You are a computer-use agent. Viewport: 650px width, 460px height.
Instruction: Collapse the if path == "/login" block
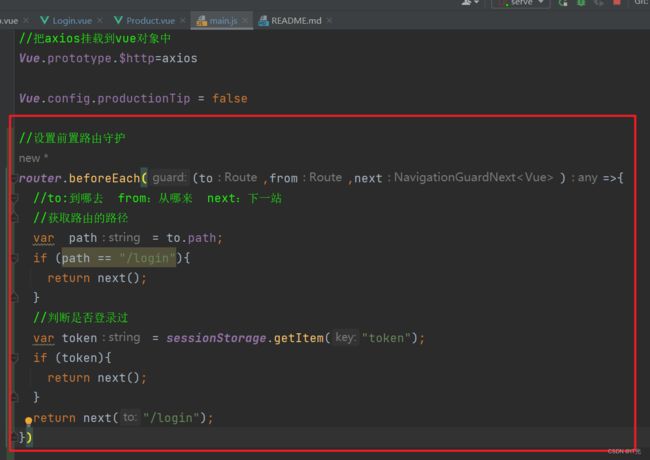point(14,258)
